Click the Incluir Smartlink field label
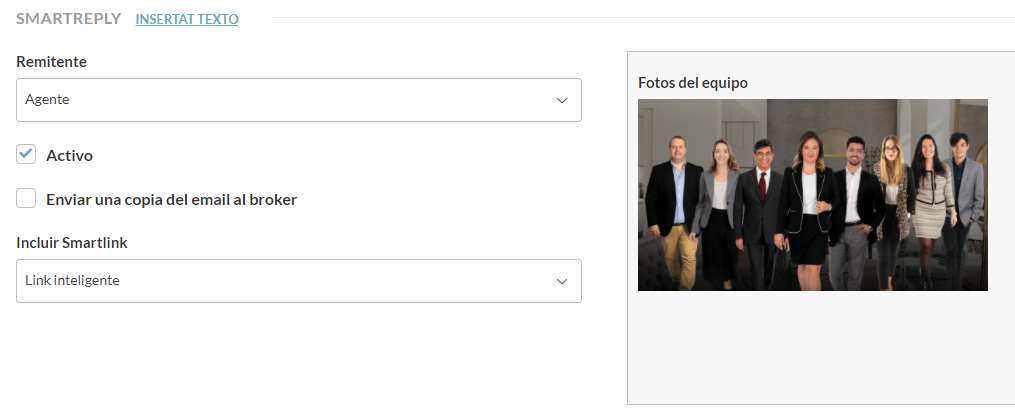Viewport: 1015px width, 417px height. point(71,242)
